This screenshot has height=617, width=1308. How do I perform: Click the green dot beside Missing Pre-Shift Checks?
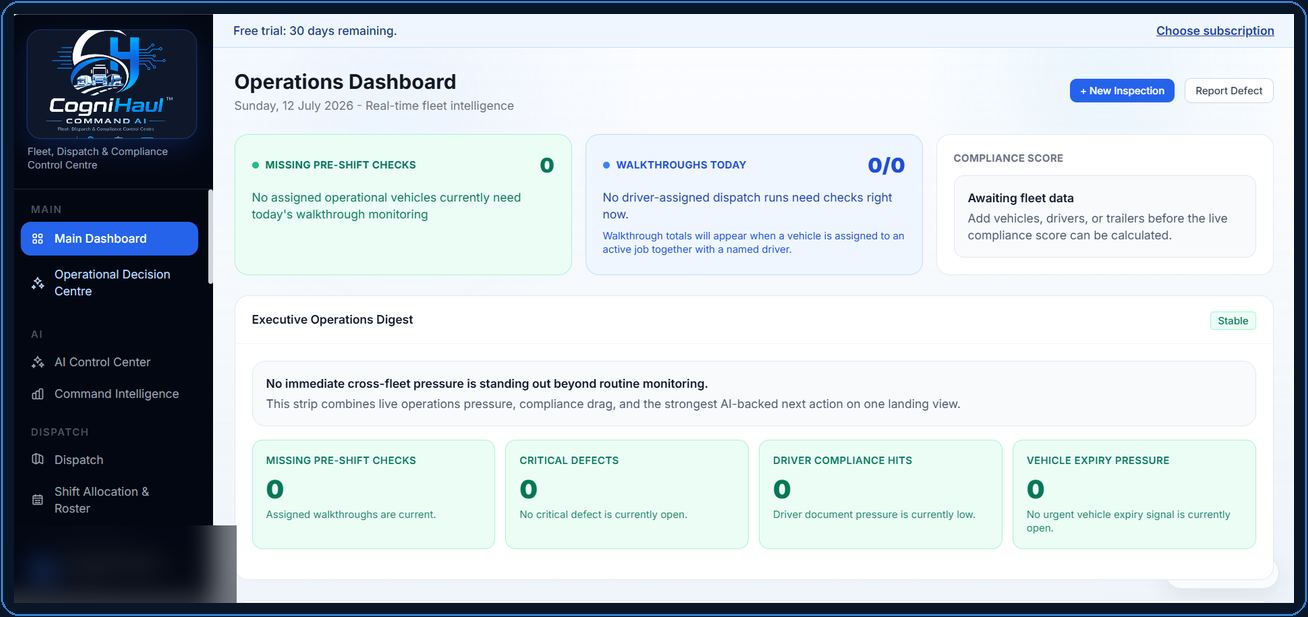click(255, 165)
